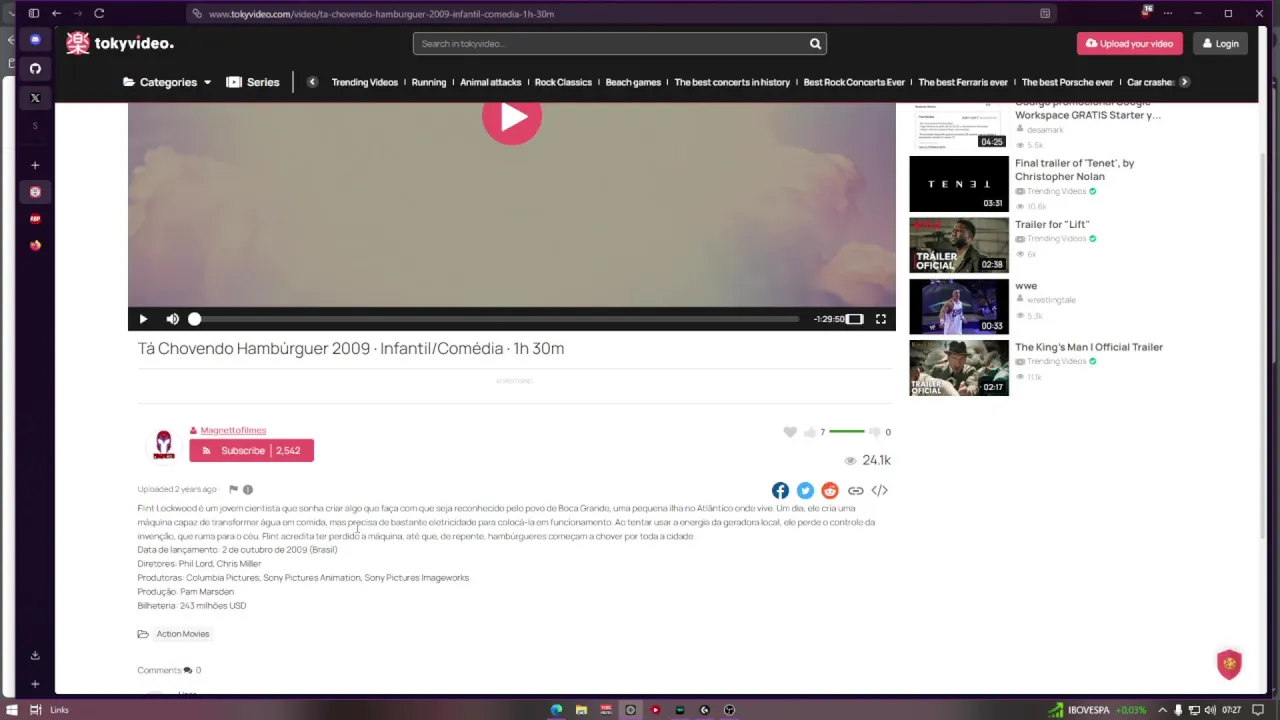Open the Tenet final trailer thumbnail
Viewport: 1280px width, 720px height.
[x=959, y=184]
